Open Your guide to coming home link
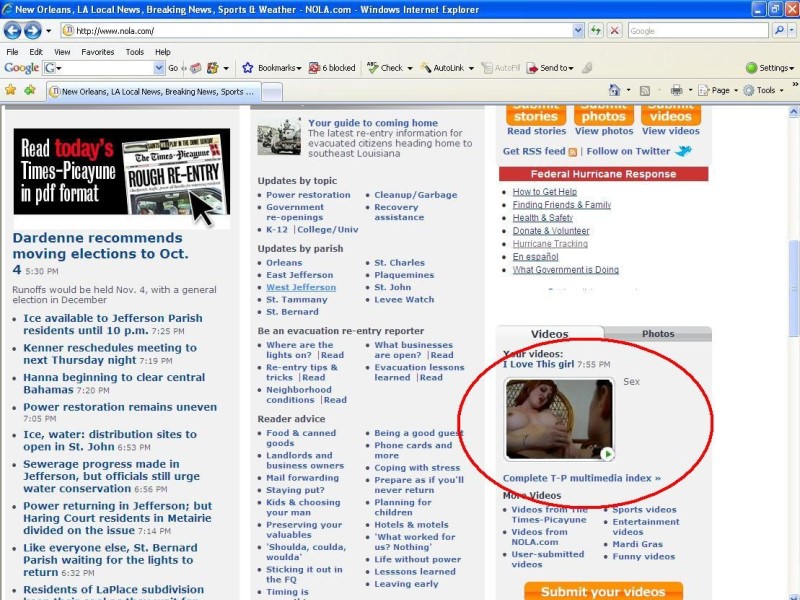800x600 pixels. tap(373, 123)
